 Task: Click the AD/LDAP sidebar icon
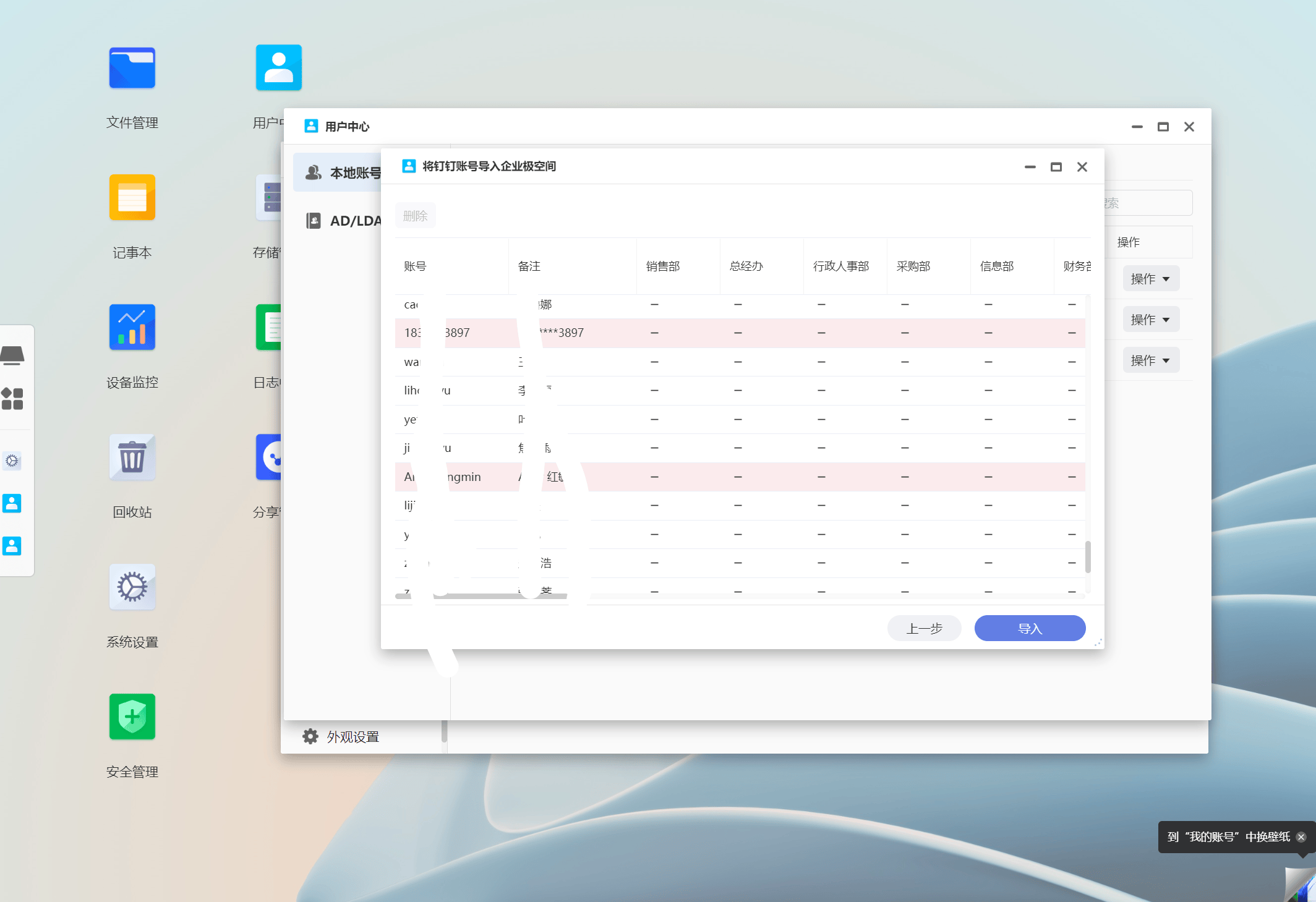click(x=314, y=221)
